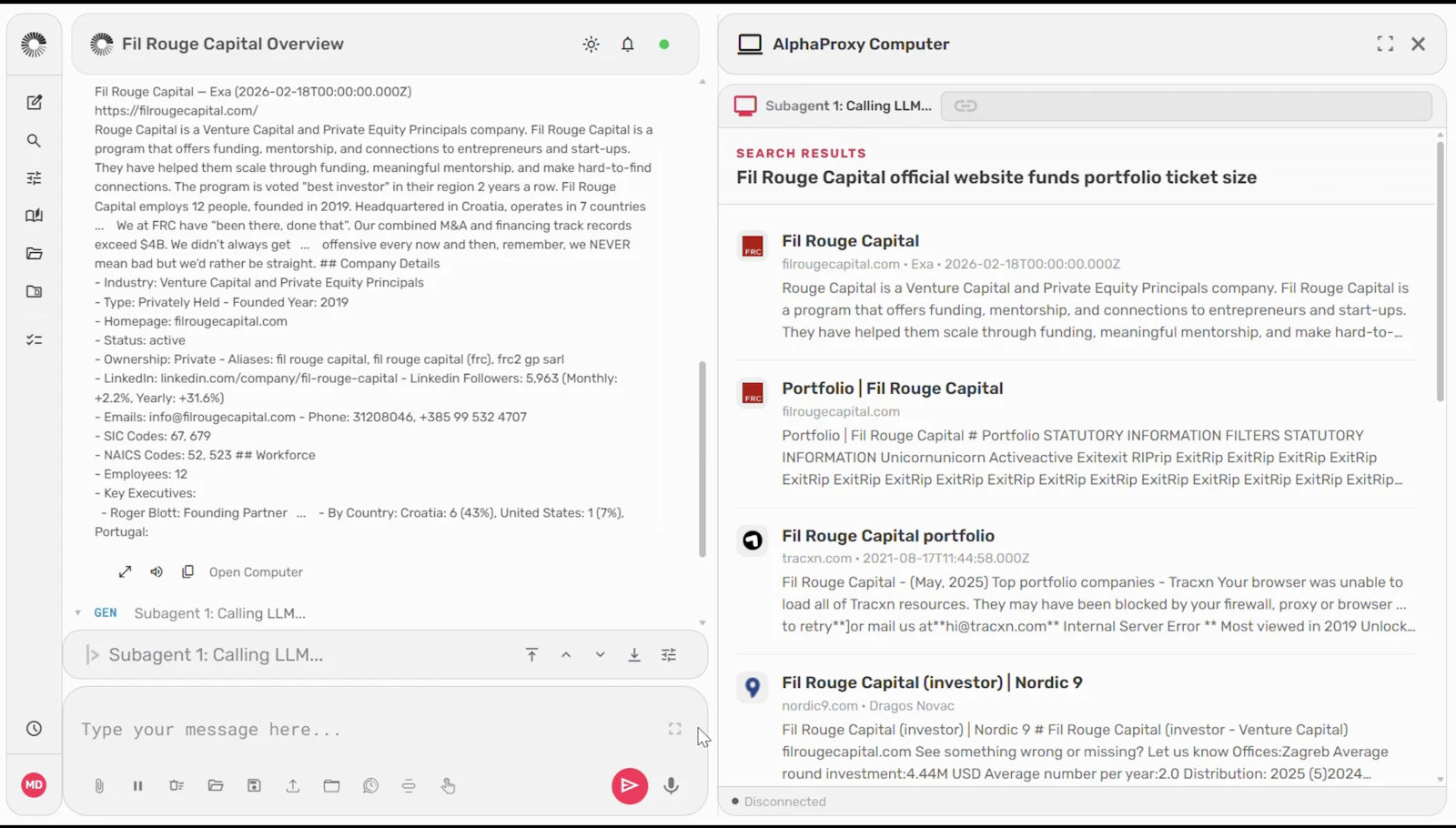The image size is (1456, 828).
Task: Click the green status indicator dot
Action: tap(664, 44)
